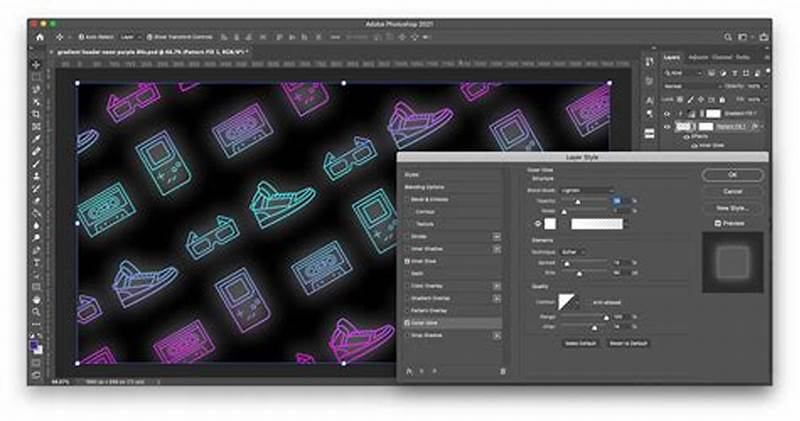
Task: Click the Share icon at top right
Action: tap(764, 37)
